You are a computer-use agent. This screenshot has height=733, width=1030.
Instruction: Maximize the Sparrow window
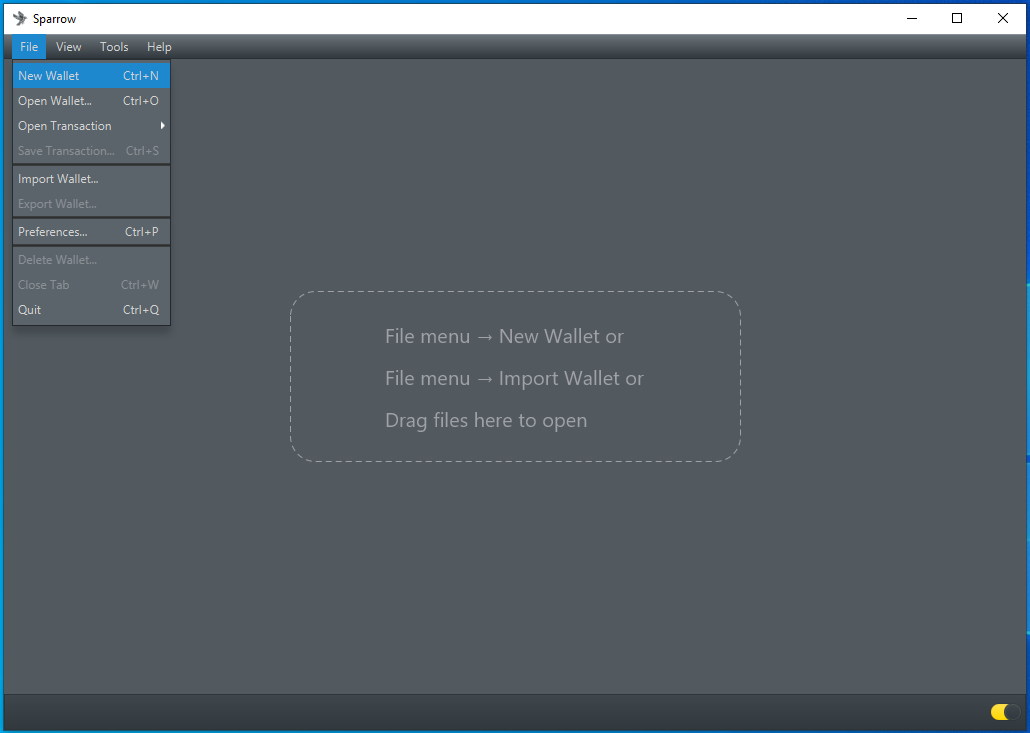coord(957,18)
